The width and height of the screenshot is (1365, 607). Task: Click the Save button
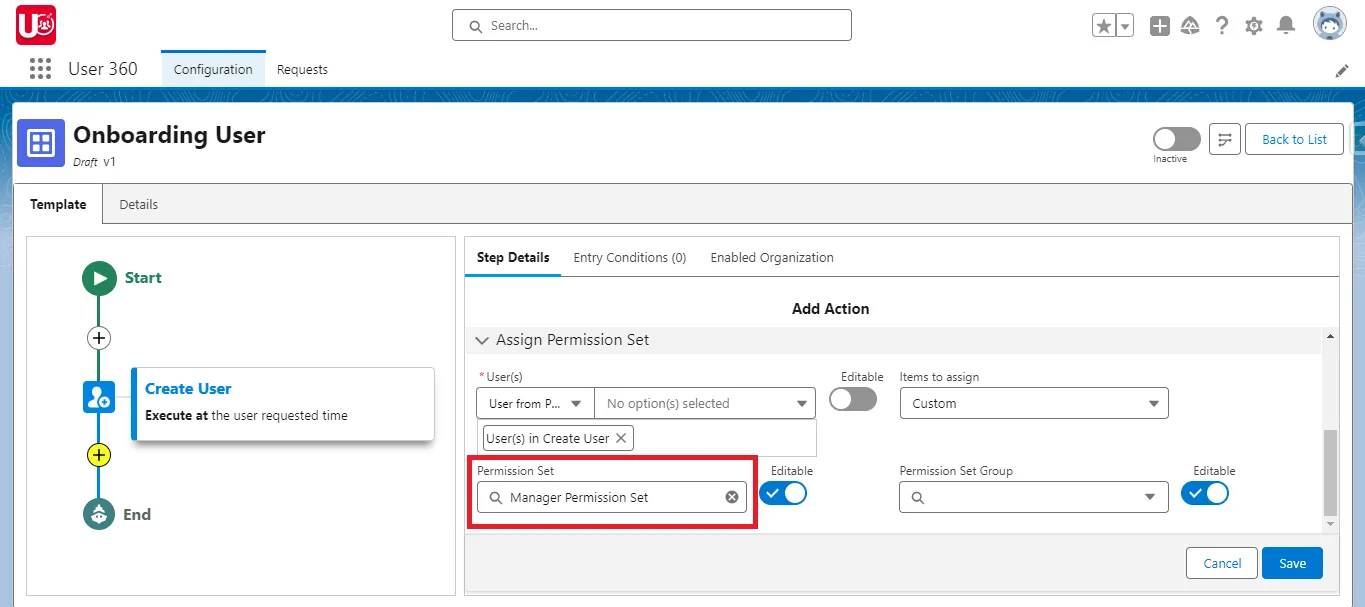[1292, 563]
